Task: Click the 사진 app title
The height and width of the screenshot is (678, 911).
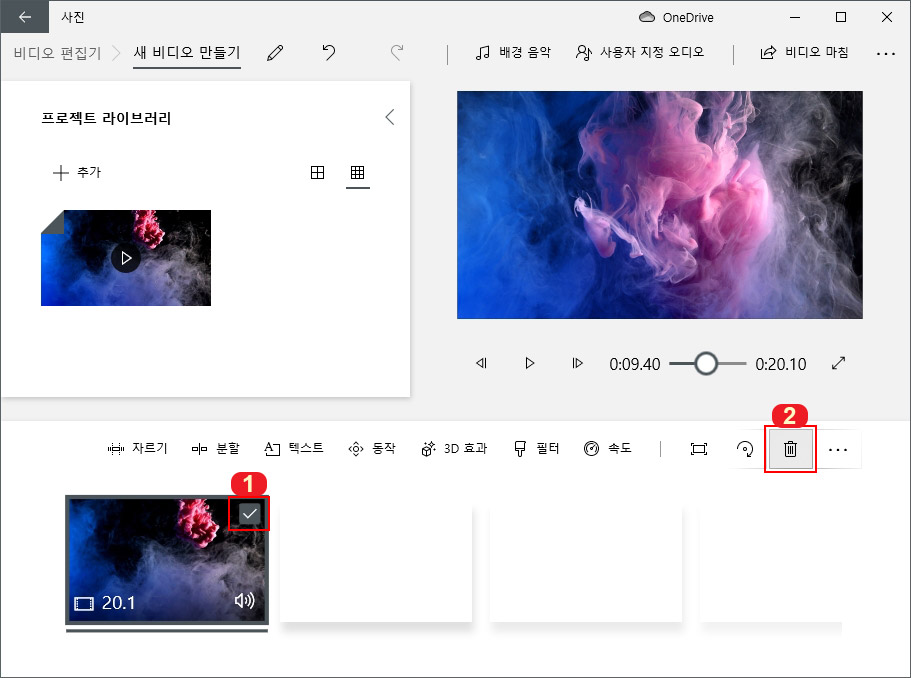Action: 73,17
